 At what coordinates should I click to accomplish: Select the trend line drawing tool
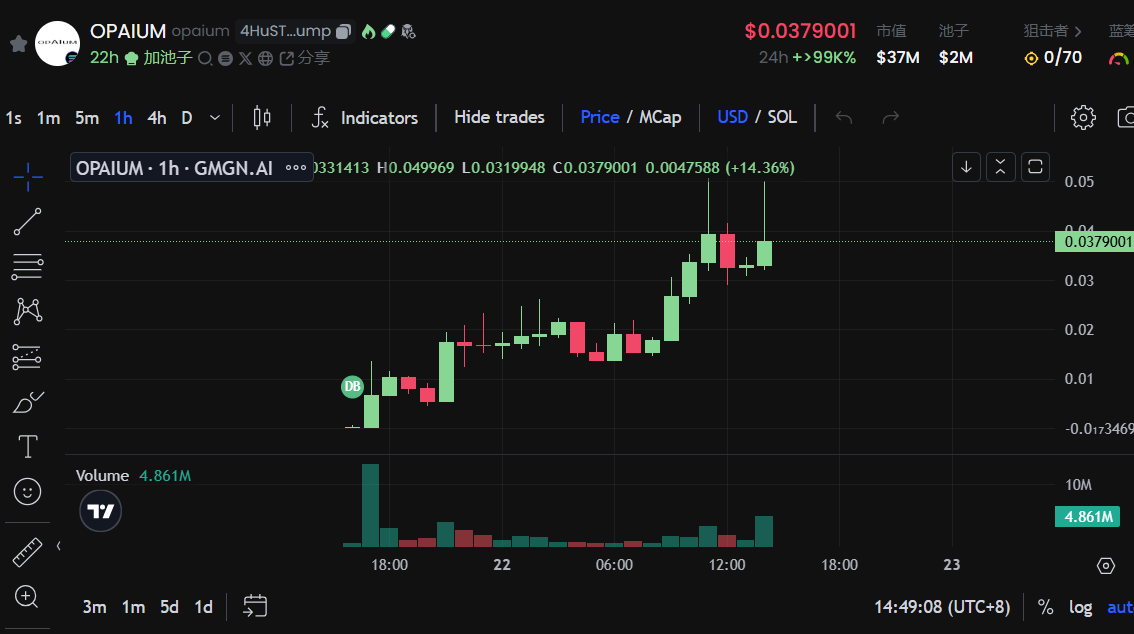tap(28, 222)
